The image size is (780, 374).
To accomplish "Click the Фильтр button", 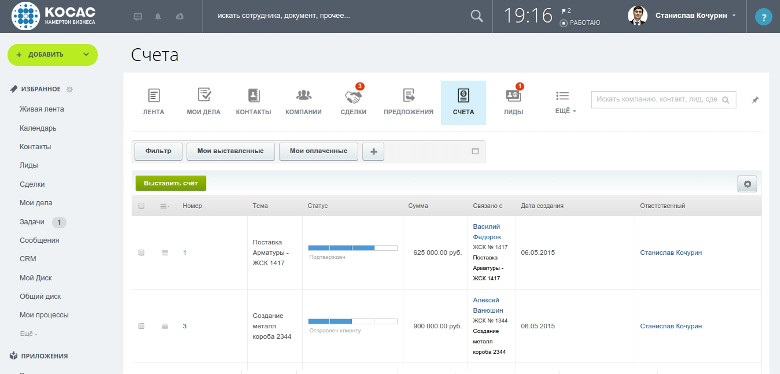I will (159, 151).
